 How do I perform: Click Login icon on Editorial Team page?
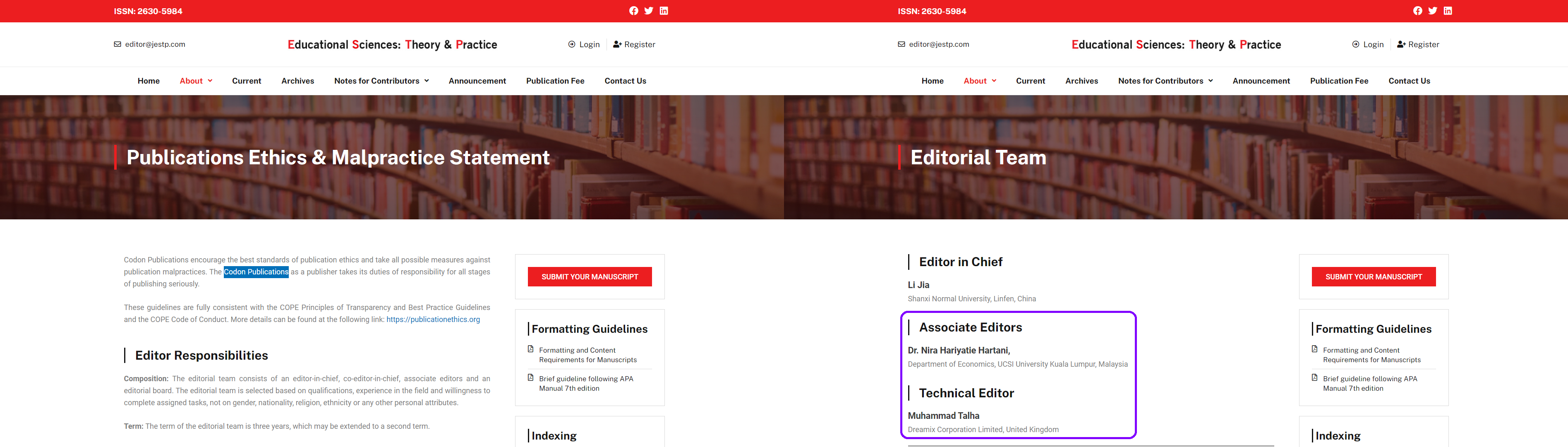click(1356, 44)
